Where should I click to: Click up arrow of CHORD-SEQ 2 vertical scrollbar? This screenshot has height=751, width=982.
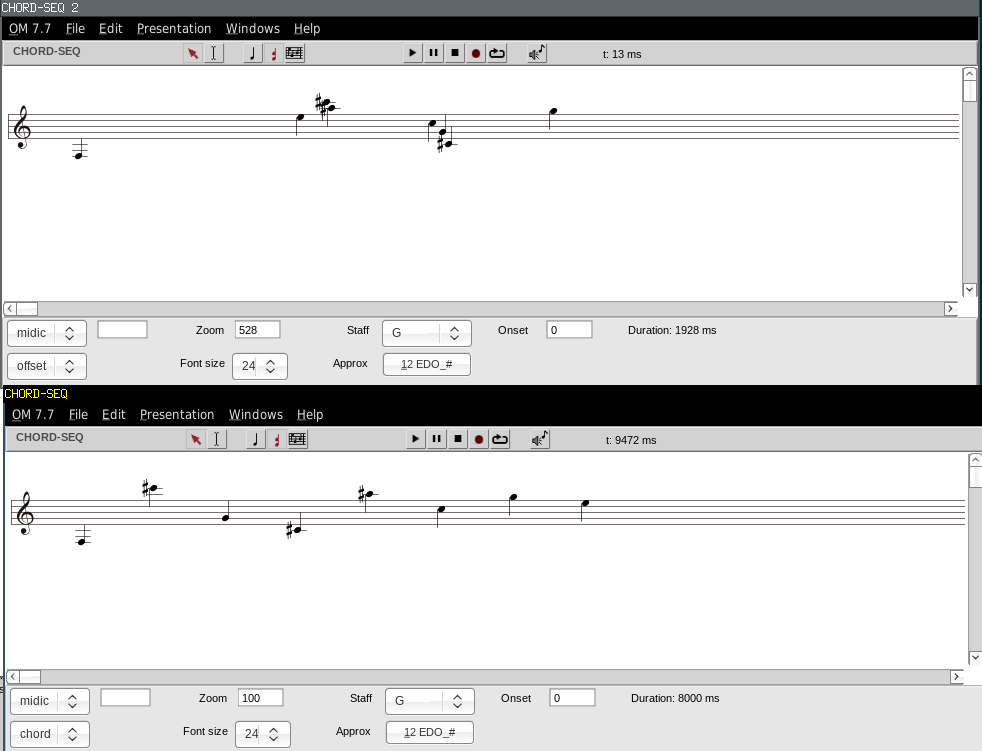(x=969, y=74)
